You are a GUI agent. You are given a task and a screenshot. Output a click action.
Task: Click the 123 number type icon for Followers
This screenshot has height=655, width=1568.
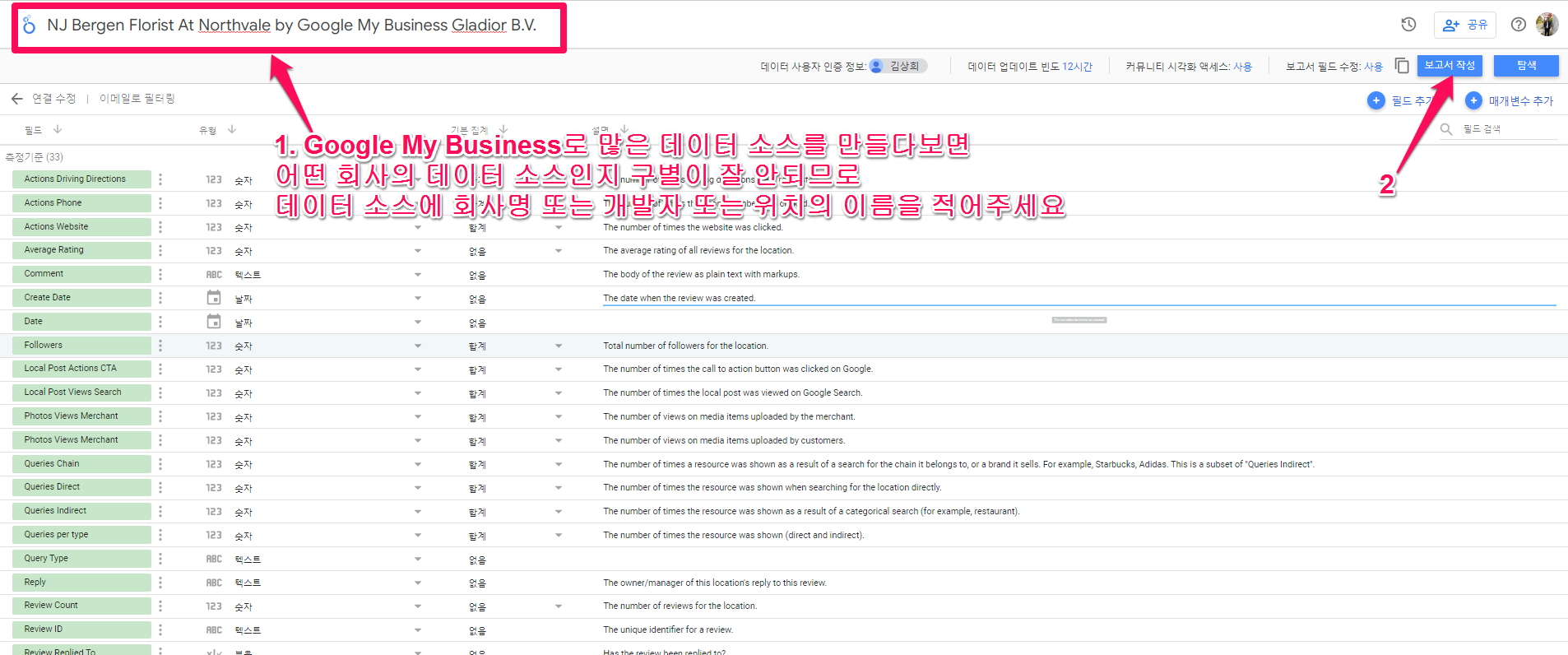214,346
